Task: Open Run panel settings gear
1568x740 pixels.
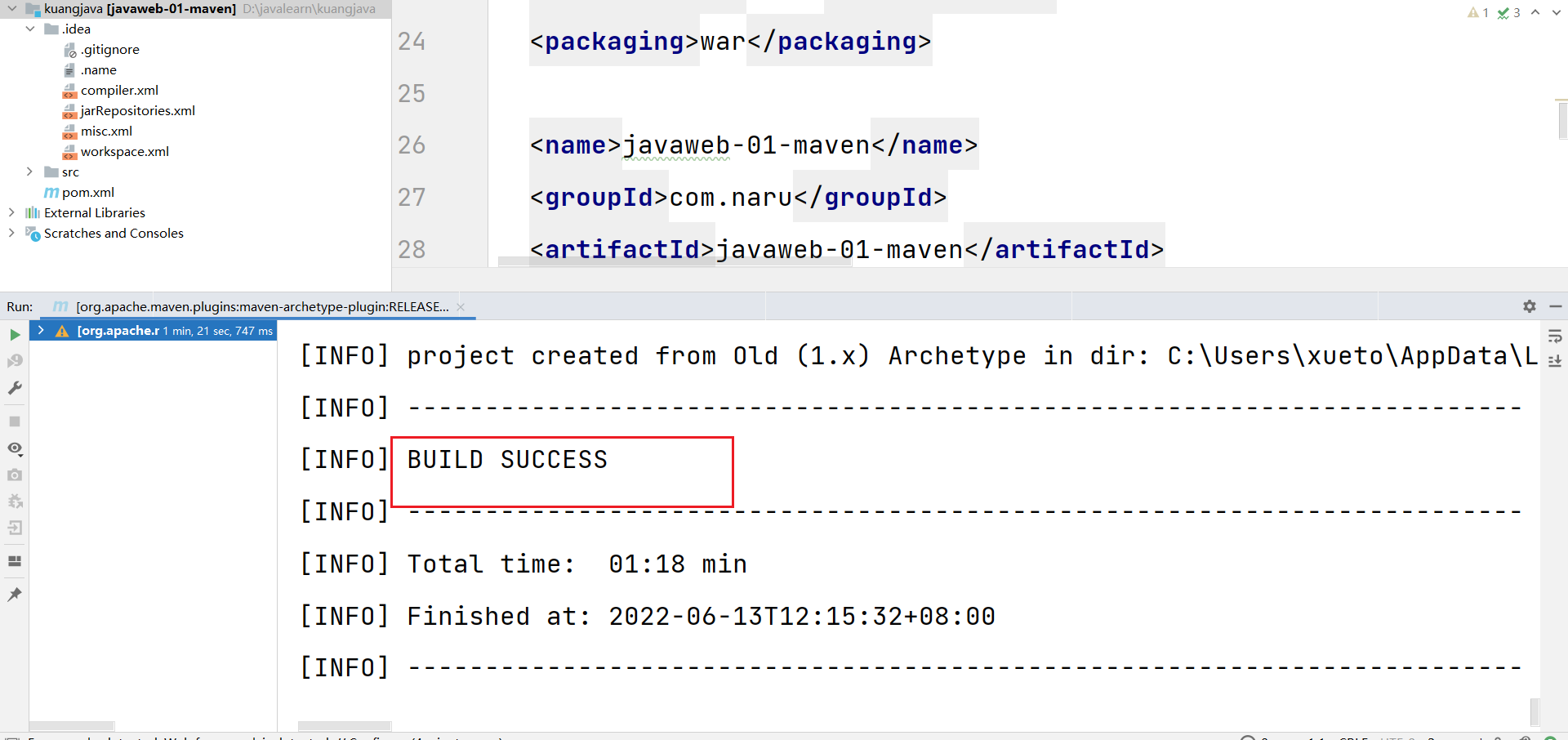Action: click(1530, 306)
